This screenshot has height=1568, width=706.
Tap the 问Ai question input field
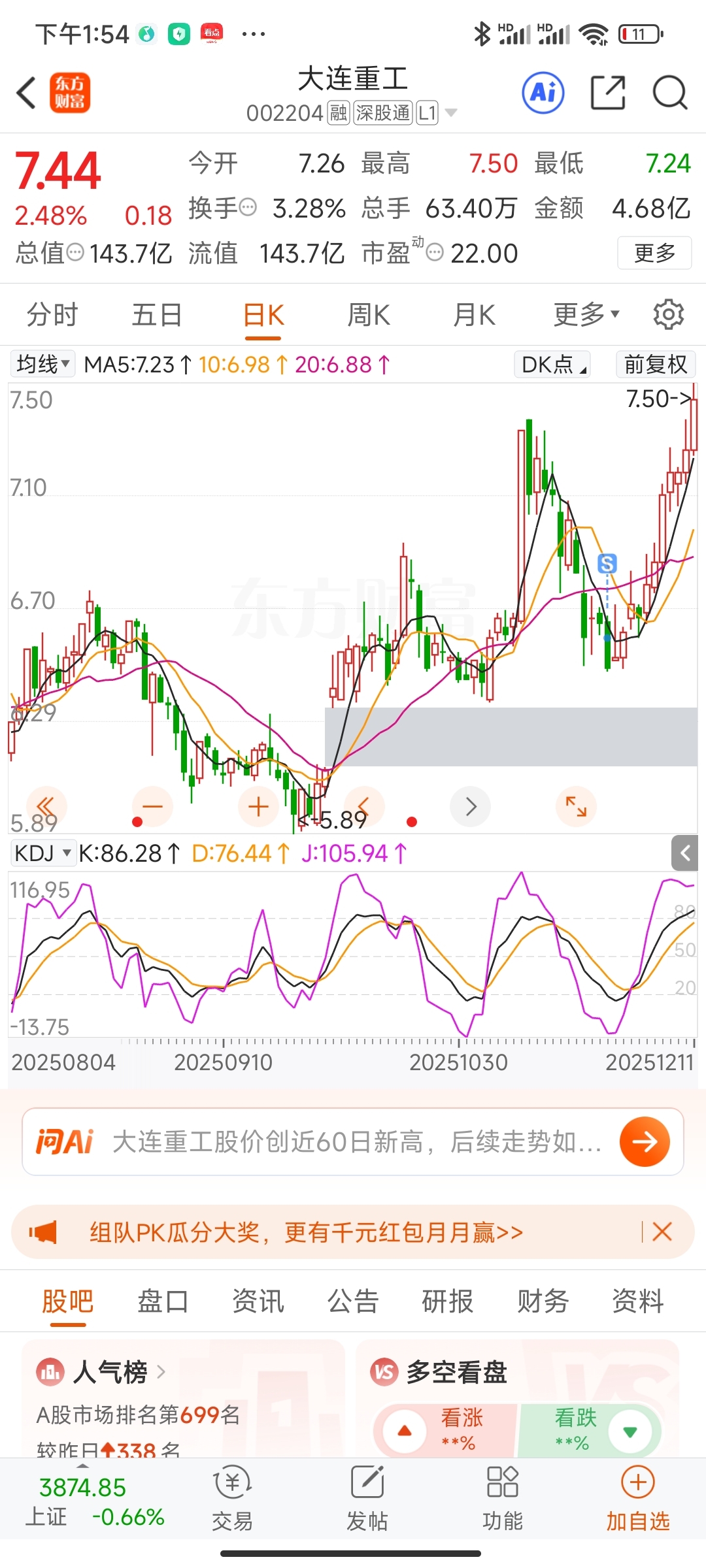353,1141
